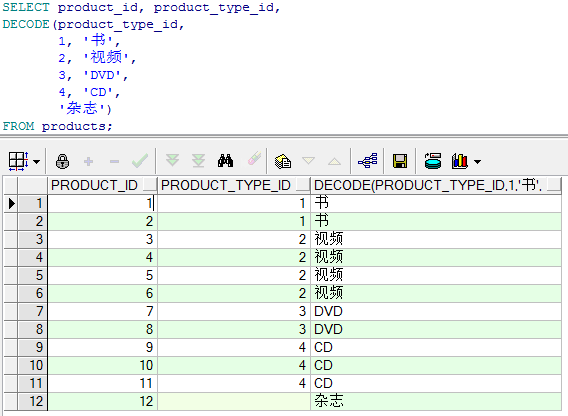Click the eraser clear record icon
Viewport: 568px width, 416px height.
click(254, 159)
